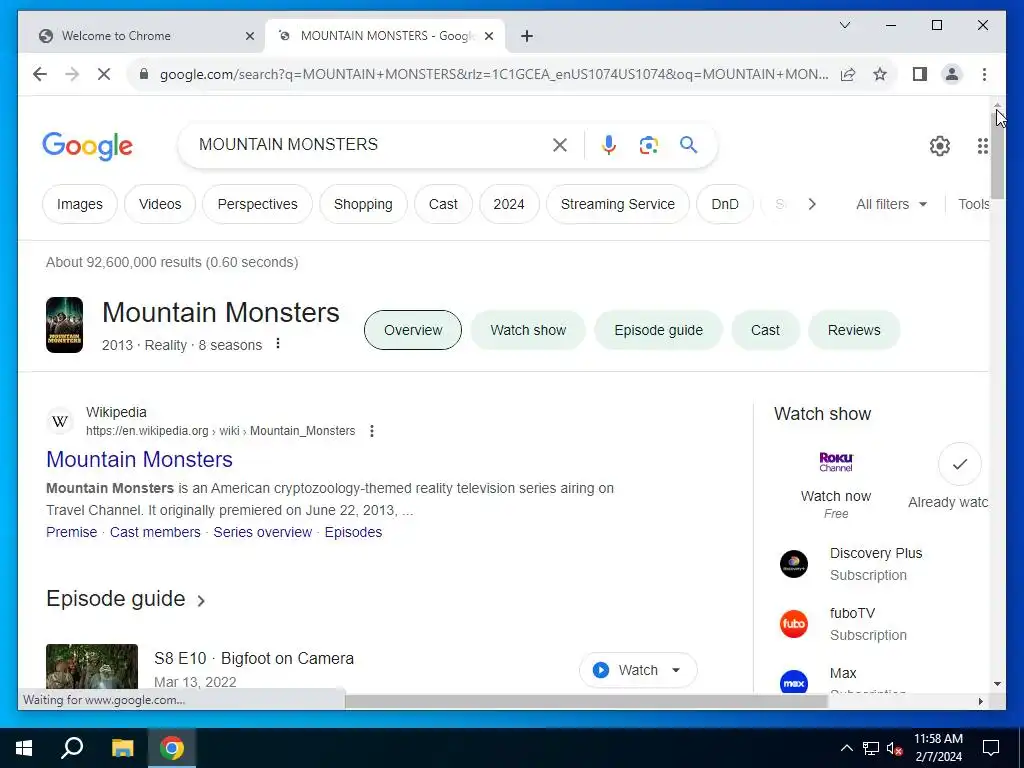Viewport: 1024px width, 768px height.
Task: Go back using the browser back arrow
Action: [x=40, y=74]
